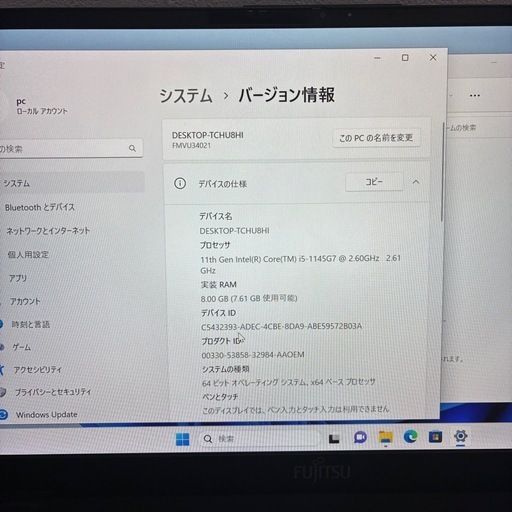Click the バージョン情報 page title

286,95
